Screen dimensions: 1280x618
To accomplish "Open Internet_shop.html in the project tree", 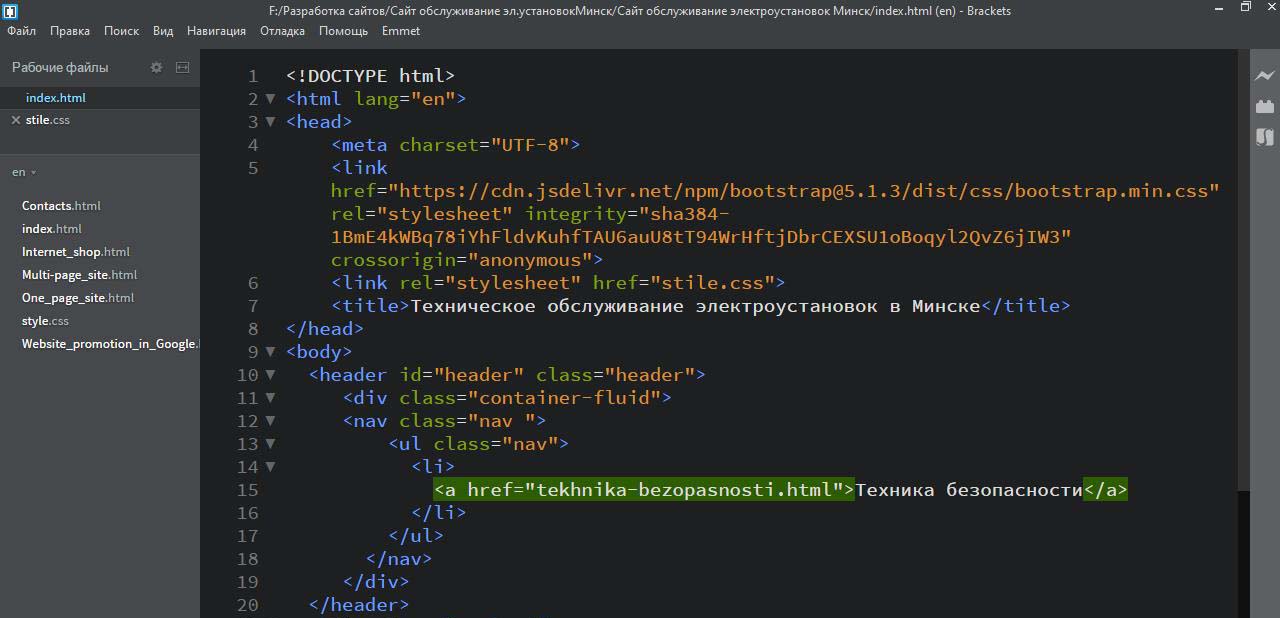I will [x=75, y=252].
